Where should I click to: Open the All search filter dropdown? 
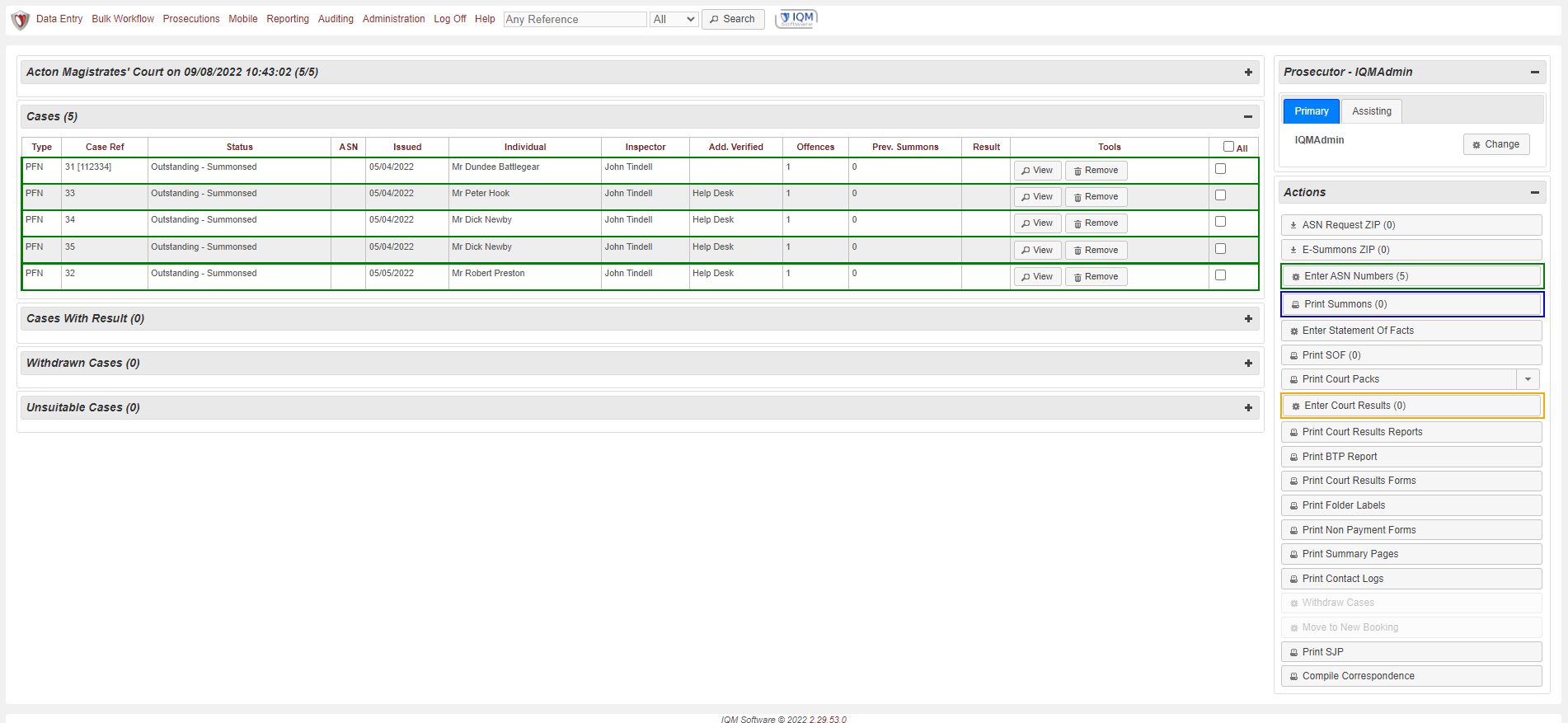(674, 19)
